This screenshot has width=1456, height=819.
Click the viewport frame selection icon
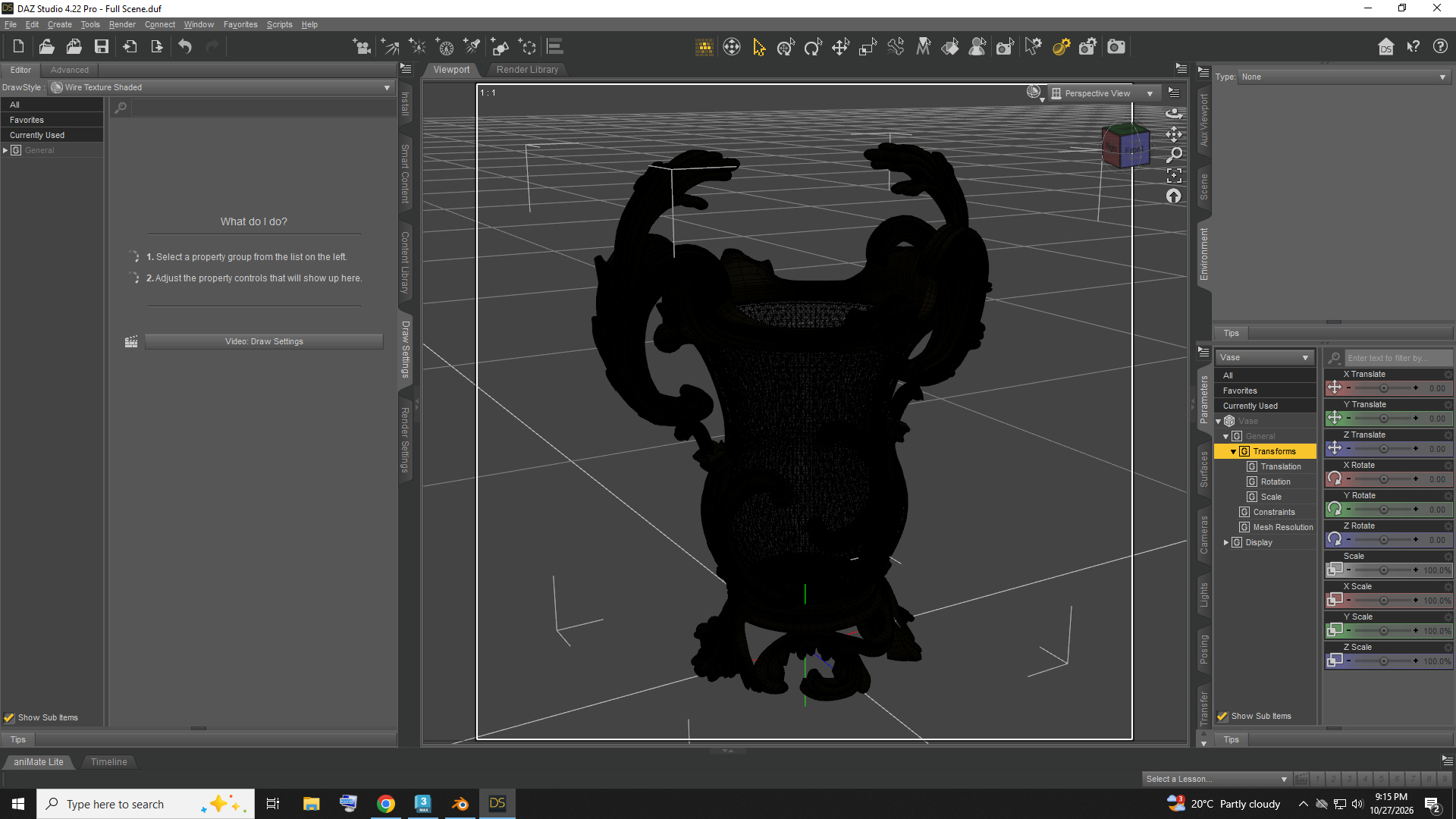[1174, 176]
